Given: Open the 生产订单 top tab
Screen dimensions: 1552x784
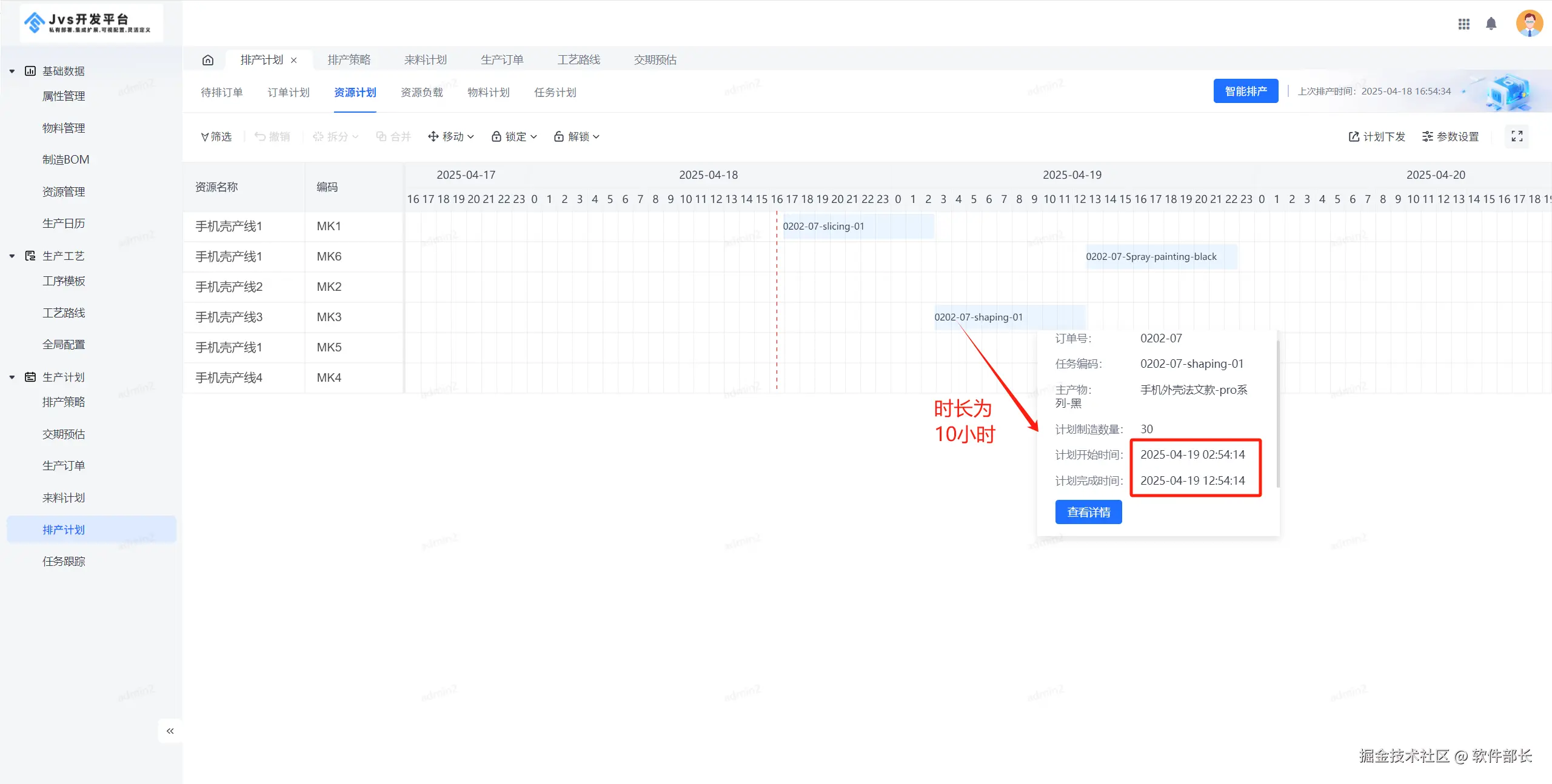Looking at the screenshot, I should tap(501, 60).
